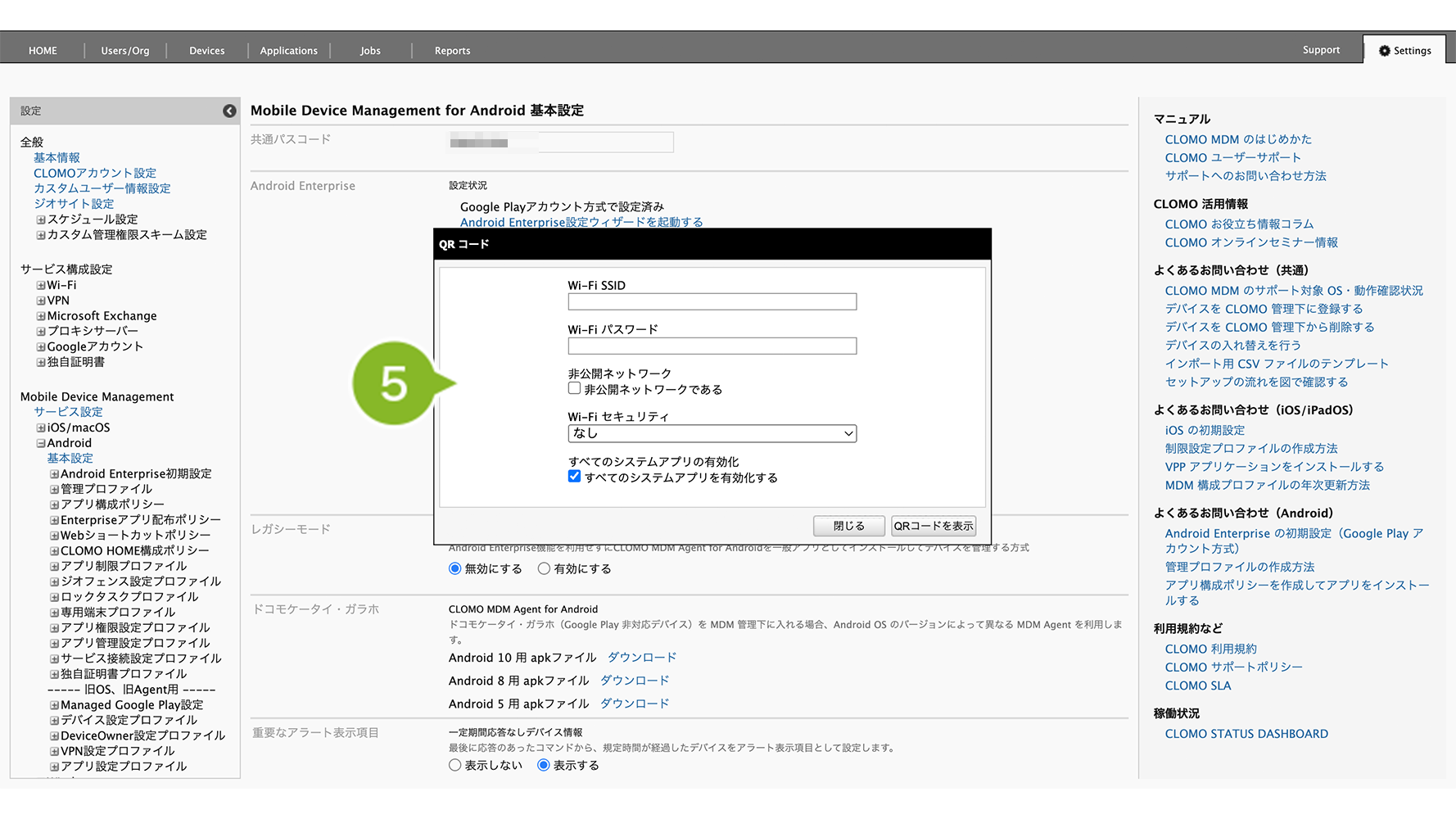This screenshot has width=1456, height=819.
Task: Focus the Wi-Fi パスワード input field
Action: click(x=712, y=346)
